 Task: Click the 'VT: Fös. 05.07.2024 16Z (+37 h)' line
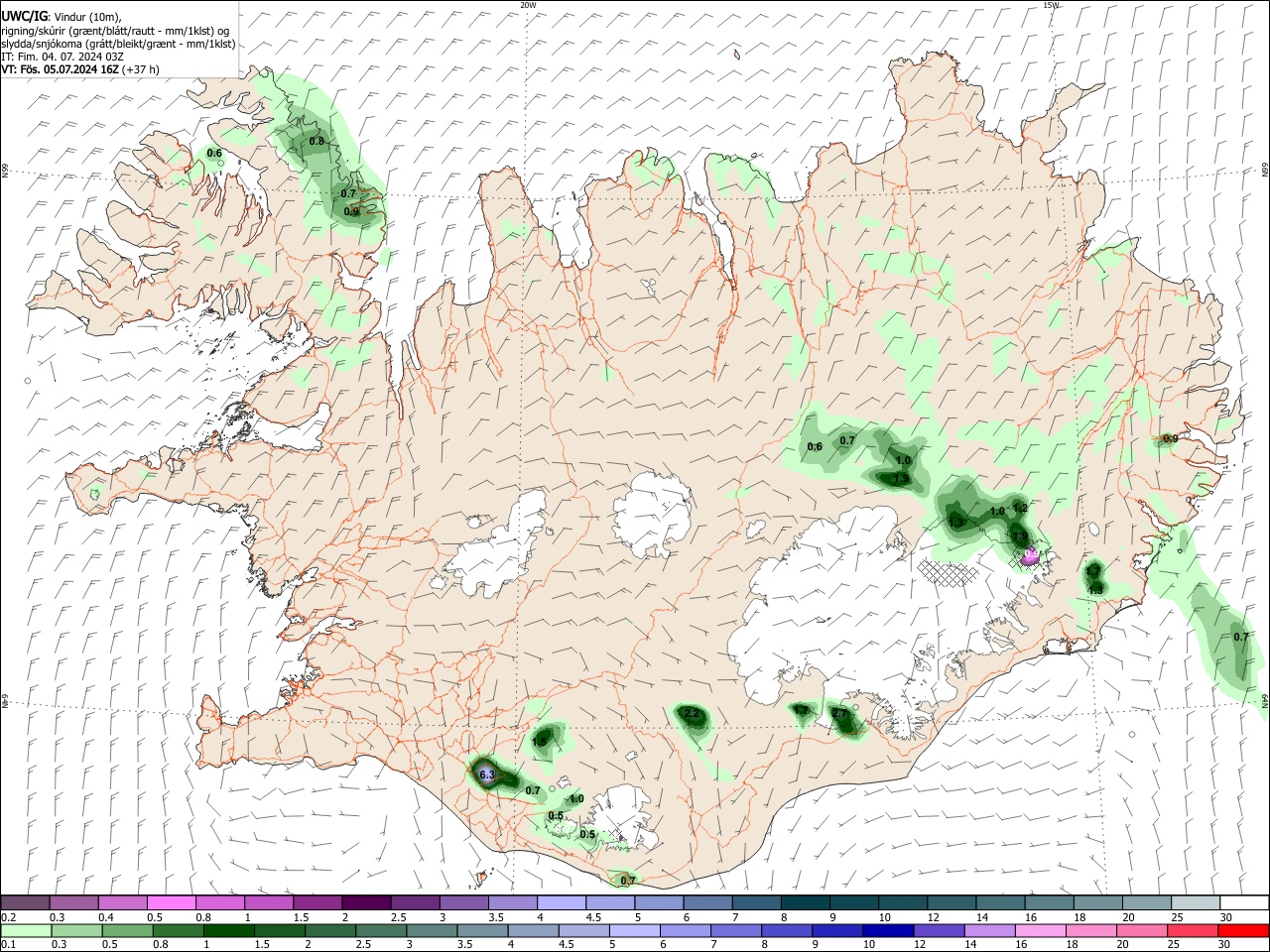[80, 69]
